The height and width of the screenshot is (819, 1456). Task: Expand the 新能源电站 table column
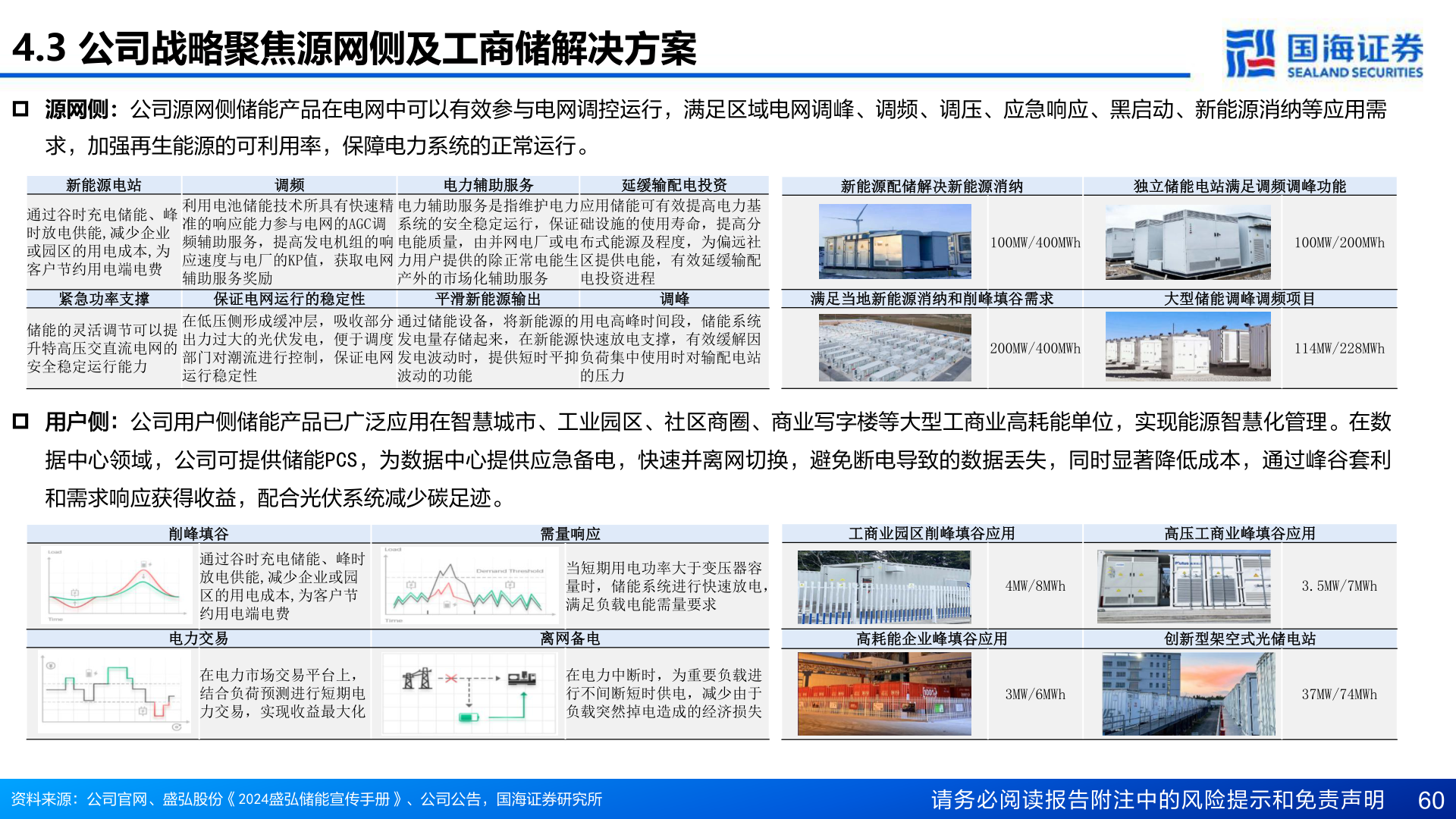[104, 184]
